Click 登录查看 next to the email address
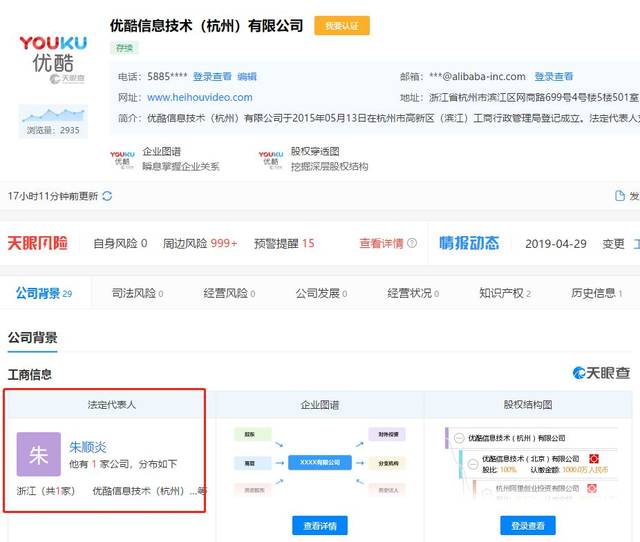The image size is (640, 542). [554, 76]
